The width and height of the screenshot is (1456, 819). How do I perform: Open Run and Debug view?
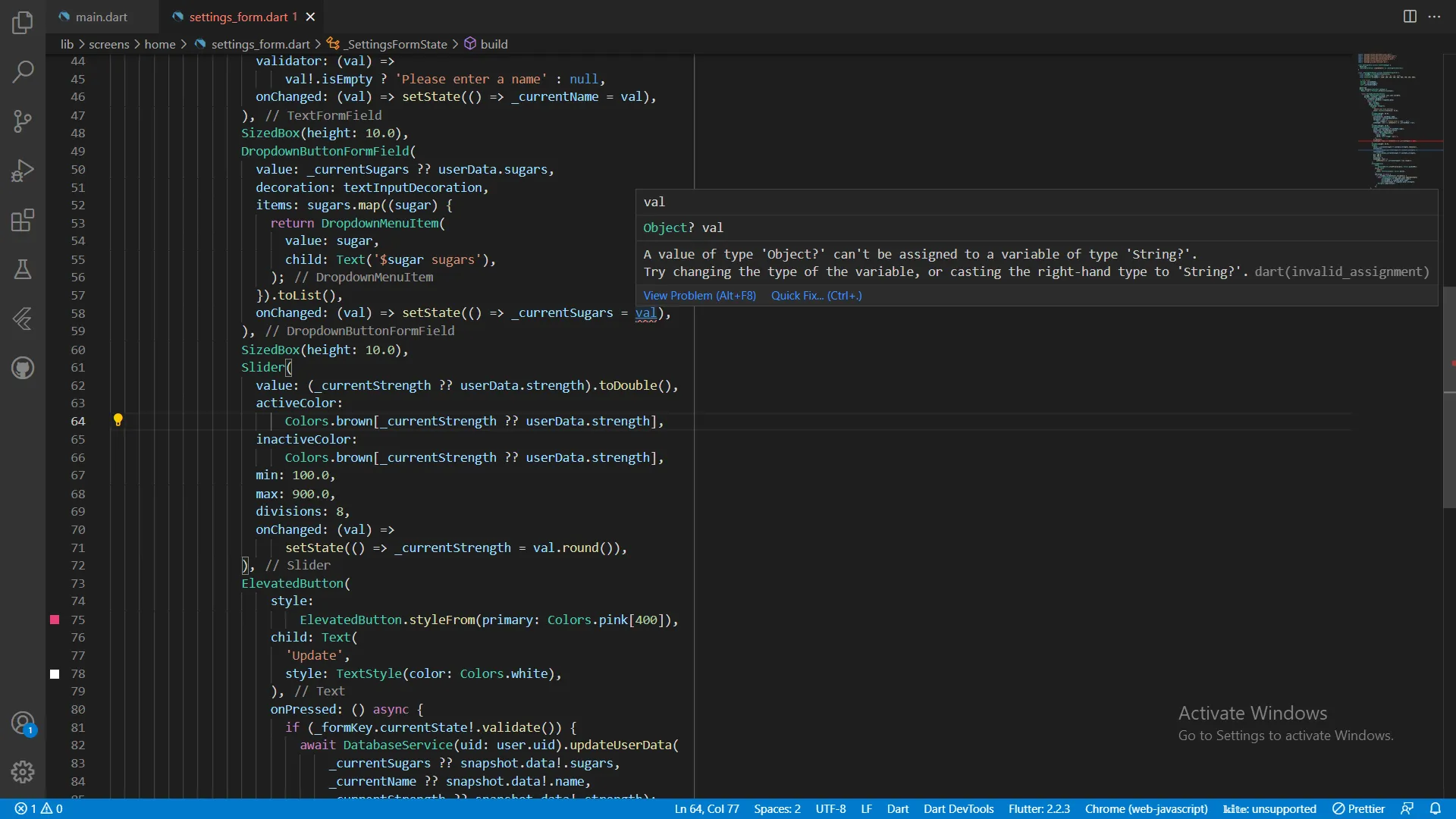[23, 171]
